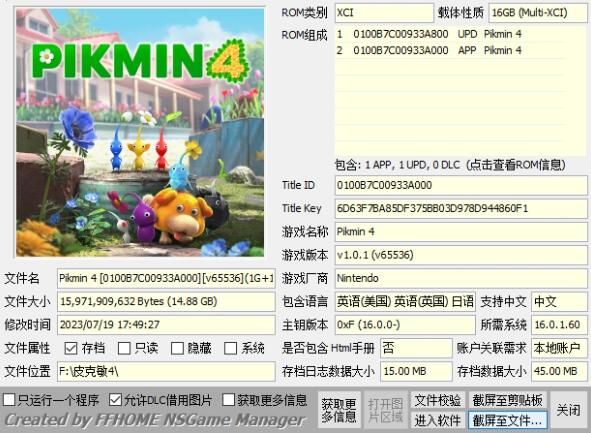Click the 文件校验 button
The width and height of the screenshot is (591, 433).
tap(438, 400)
